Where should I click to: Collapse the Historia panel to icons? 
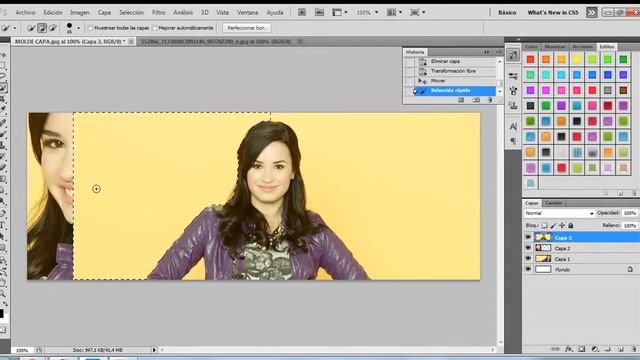[487, 52]
